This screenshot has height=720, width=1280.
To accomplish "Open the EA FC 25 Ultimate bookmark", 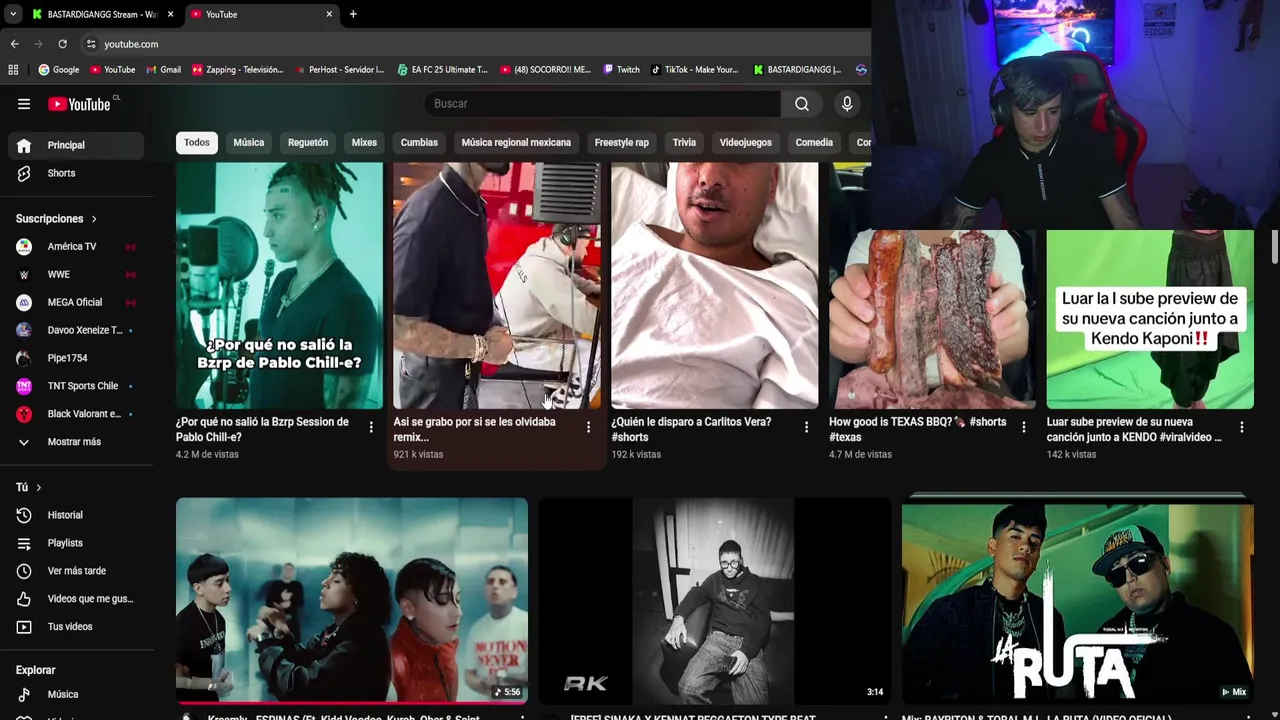I will [442, 70].
